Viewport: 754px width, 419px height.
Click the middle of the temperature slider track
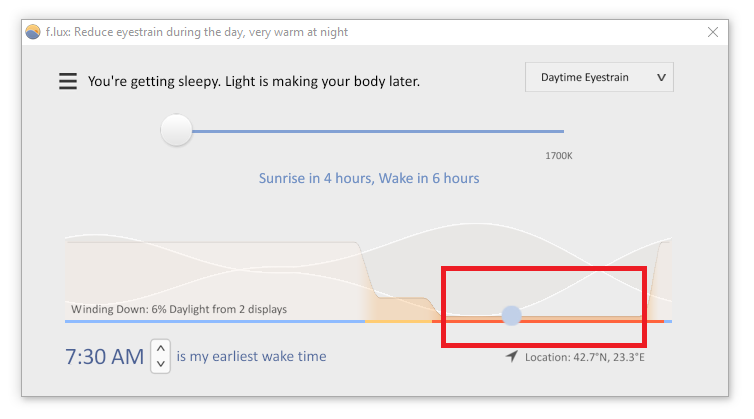pyautogui.click(x=377, y=131)
